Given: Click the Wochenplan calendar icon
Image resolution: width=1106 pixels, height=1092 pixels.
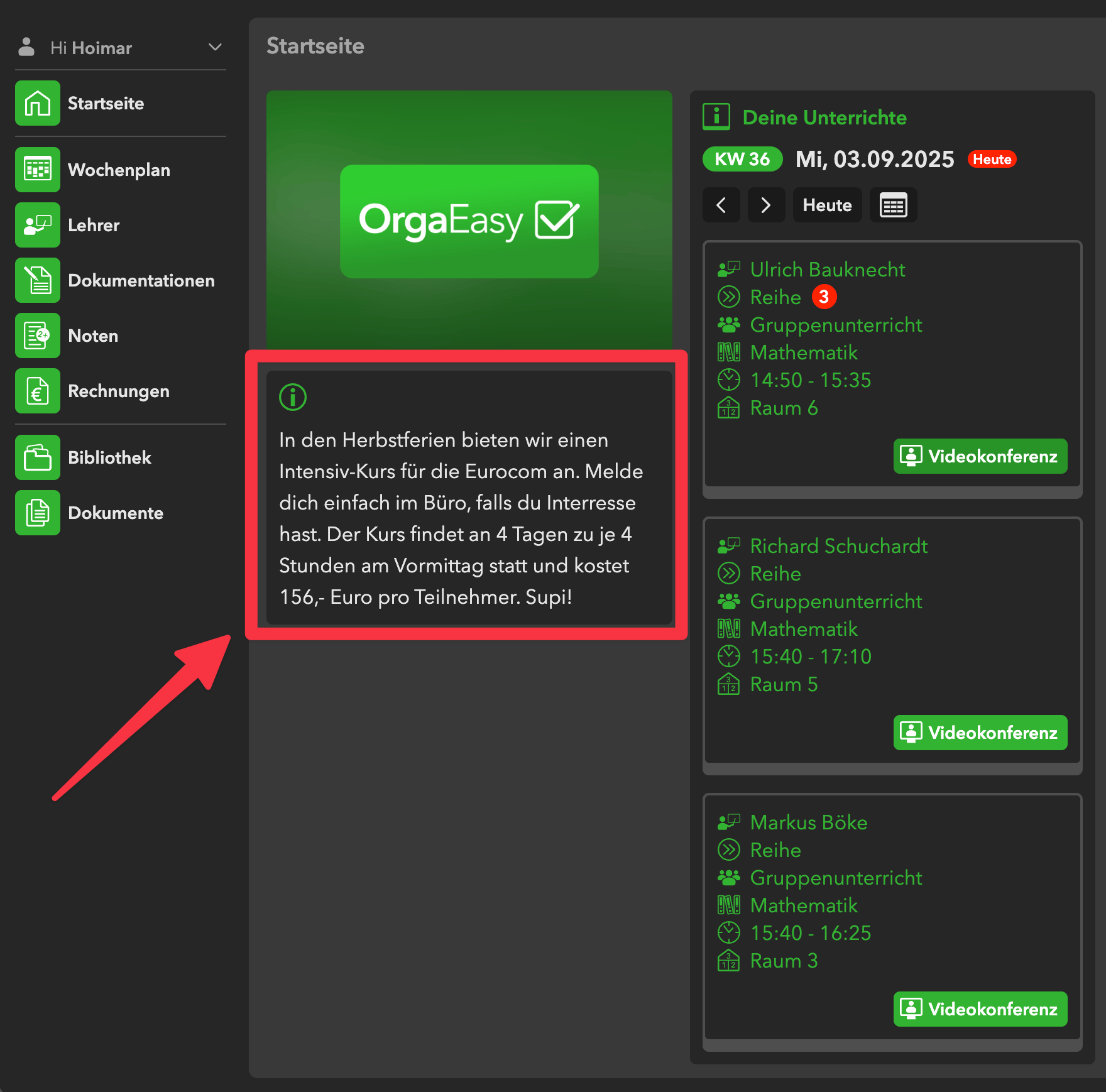Looking at the screenshot, I should tap(38, 170).
